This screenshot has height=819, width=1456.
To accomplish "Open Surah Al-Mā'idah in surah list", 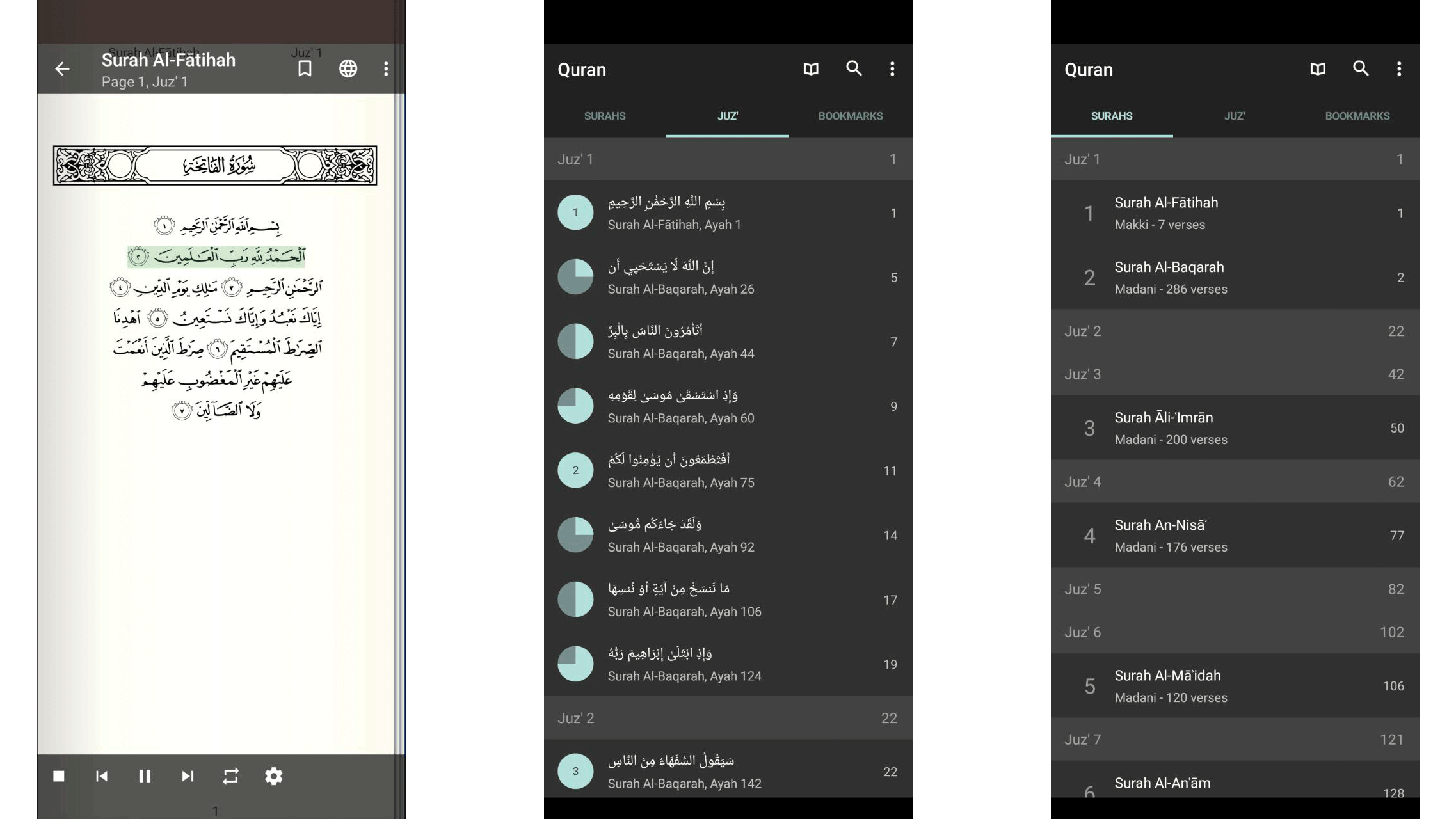I will point(1235,685).
